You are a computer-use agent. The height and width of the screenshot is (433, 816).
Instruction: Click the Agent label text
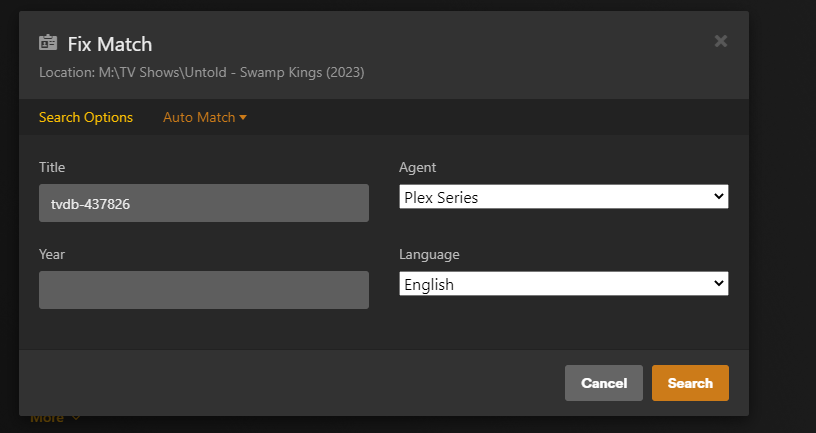(x=418, y=167)
